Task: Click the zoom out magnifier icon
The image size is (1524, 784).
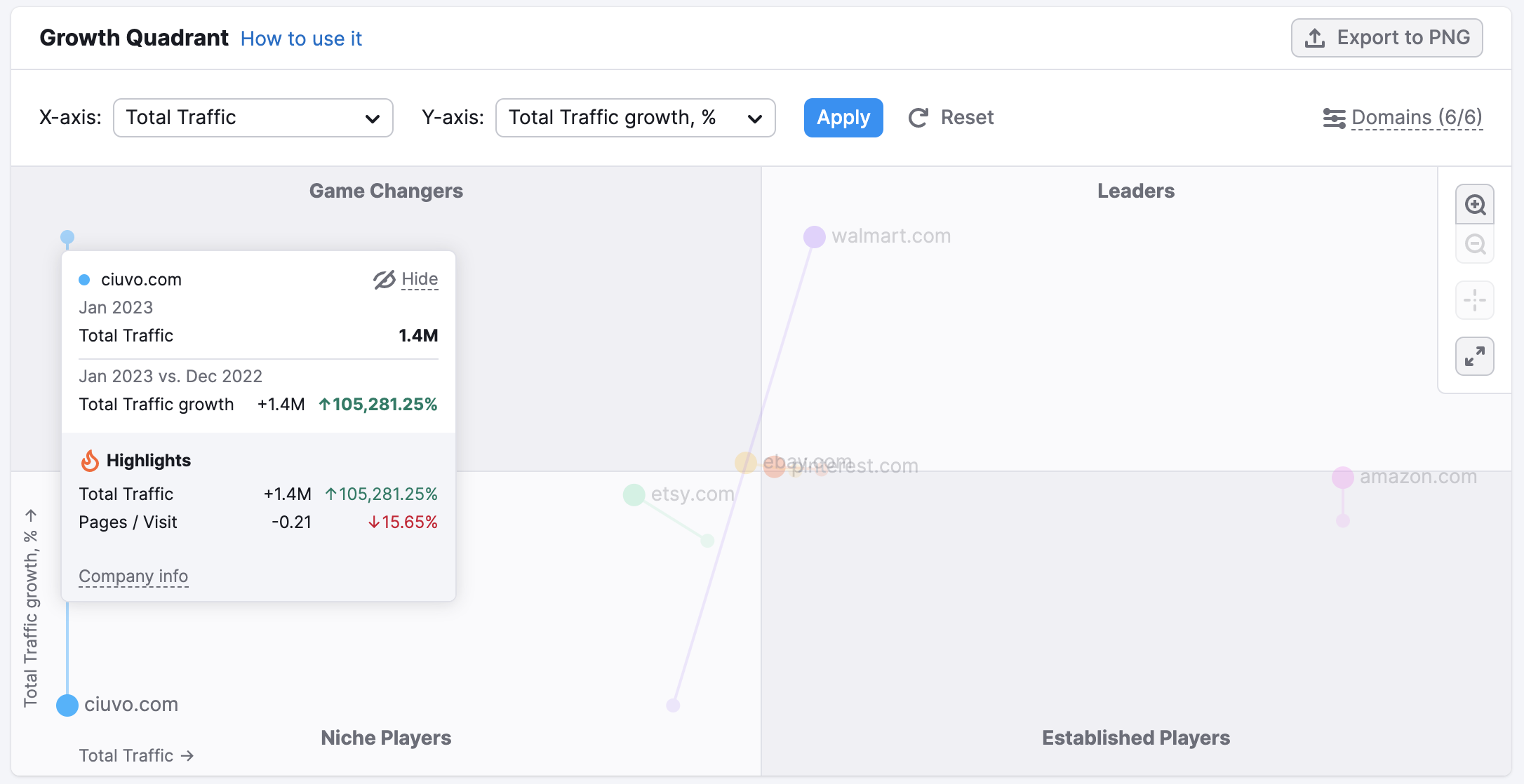Action: tap(1475, 244)
